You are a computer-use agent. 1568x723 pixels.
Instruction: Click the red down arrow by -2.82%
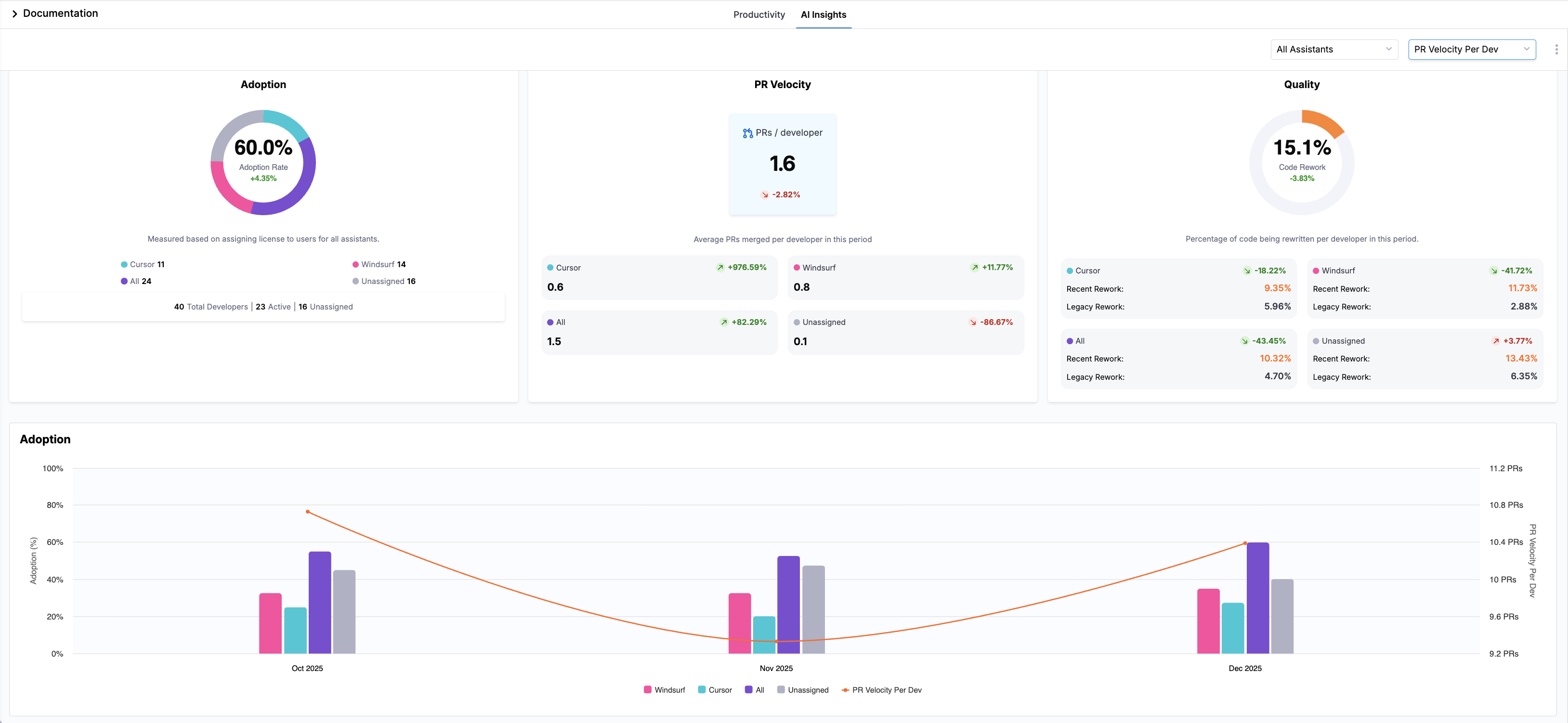coord(765,195)
